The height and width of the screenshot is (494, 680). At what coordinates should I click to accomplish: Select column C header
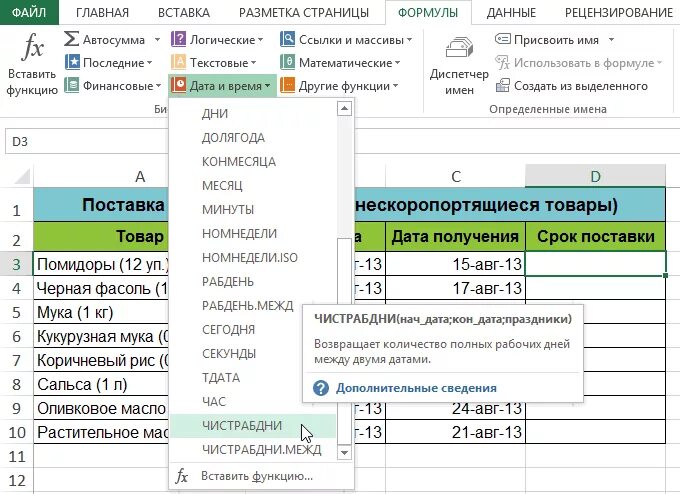(455, 176)
